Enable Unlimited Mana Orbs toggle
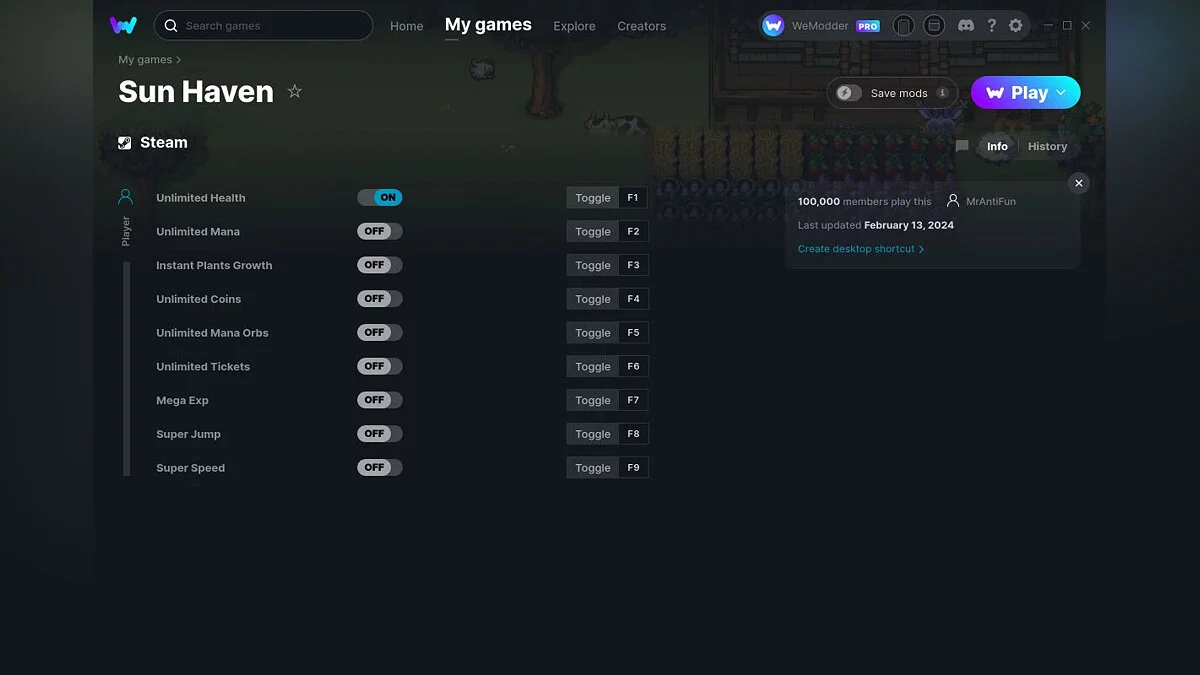 pos(380,333)
